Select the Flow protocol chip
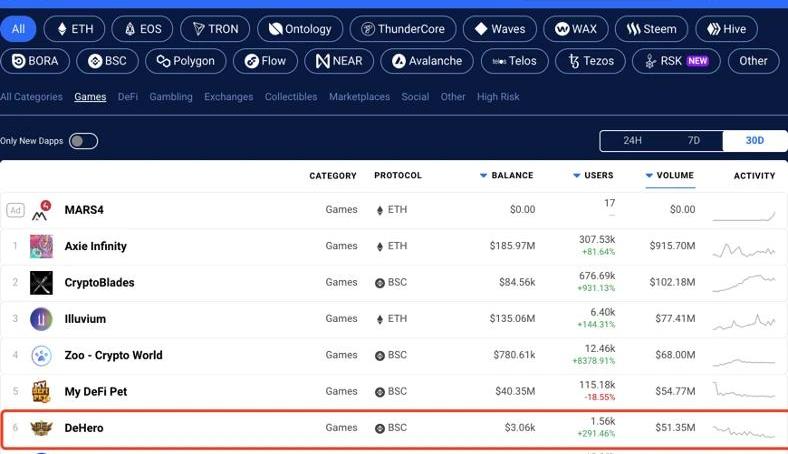The height and width of the screenshot is (454, 788). click(265, 61)
